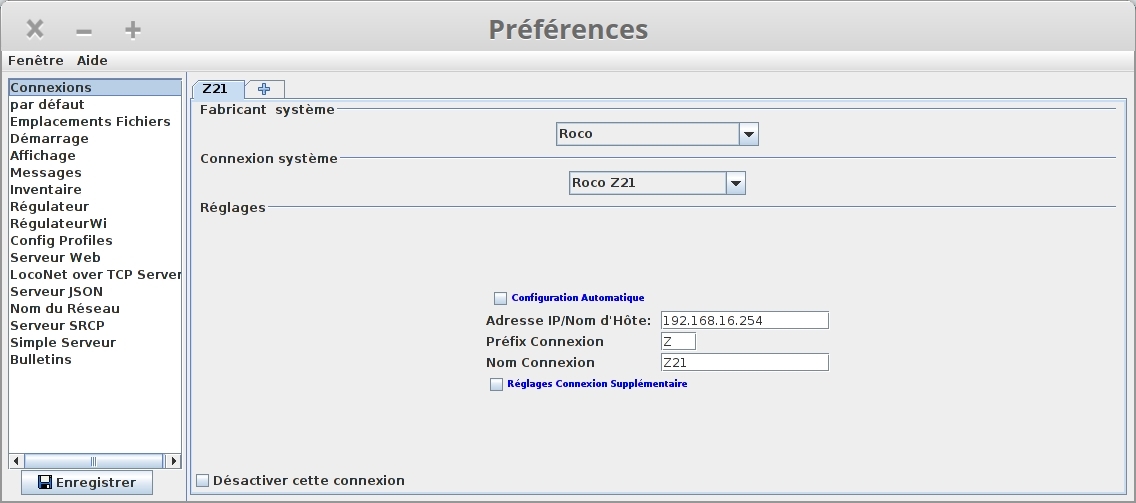Expand the Roco Z21 connection dropdown
The image size is (1136, 503).
coord(735,183)
